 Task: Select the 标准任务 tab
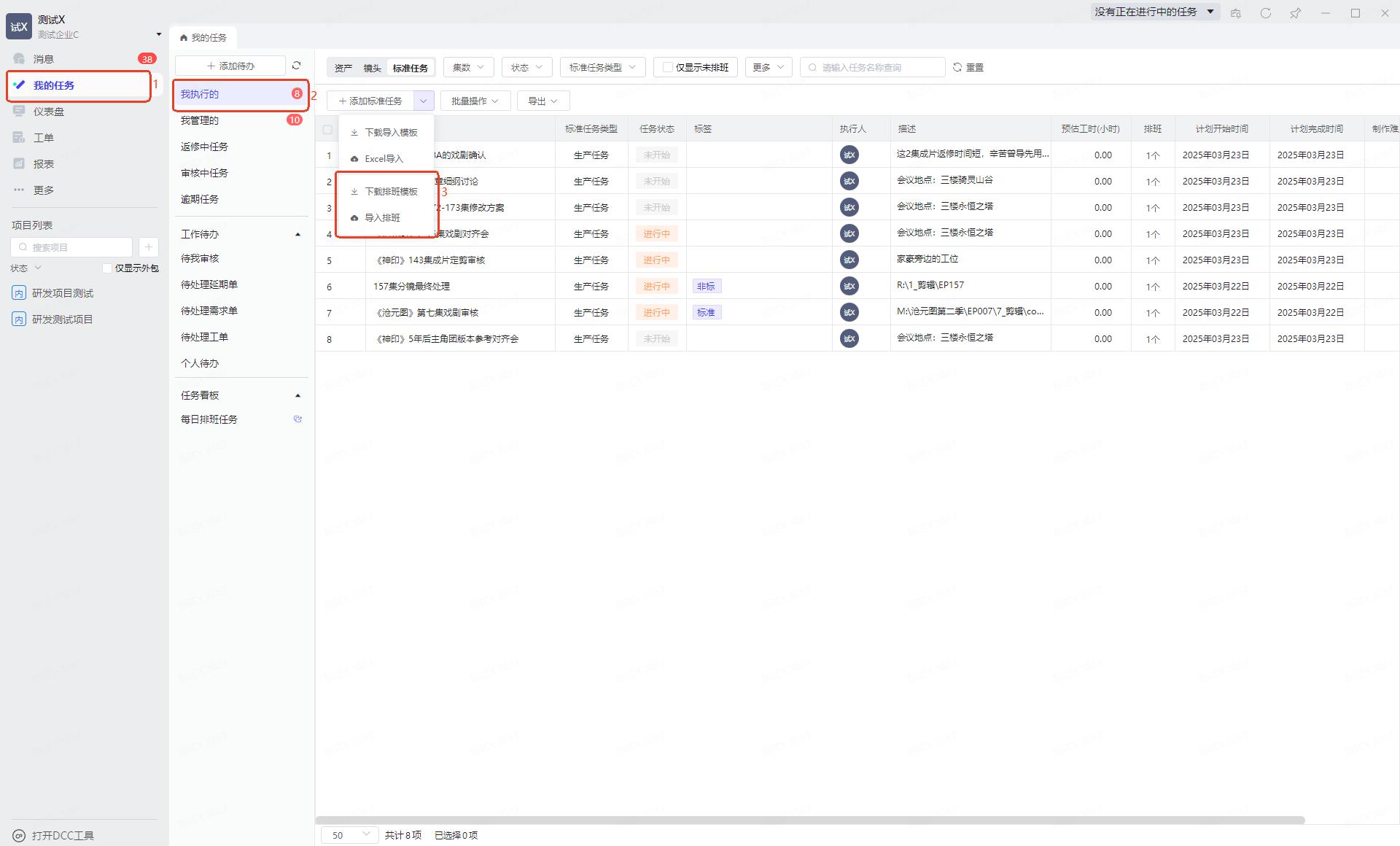click(x=410, y=68)
